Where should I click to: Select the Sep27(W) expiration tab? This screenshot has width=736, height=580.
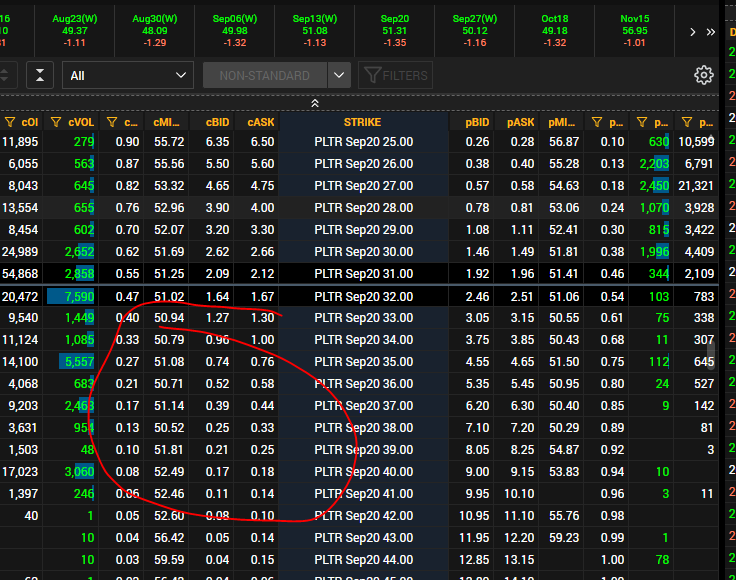[475, 31]
